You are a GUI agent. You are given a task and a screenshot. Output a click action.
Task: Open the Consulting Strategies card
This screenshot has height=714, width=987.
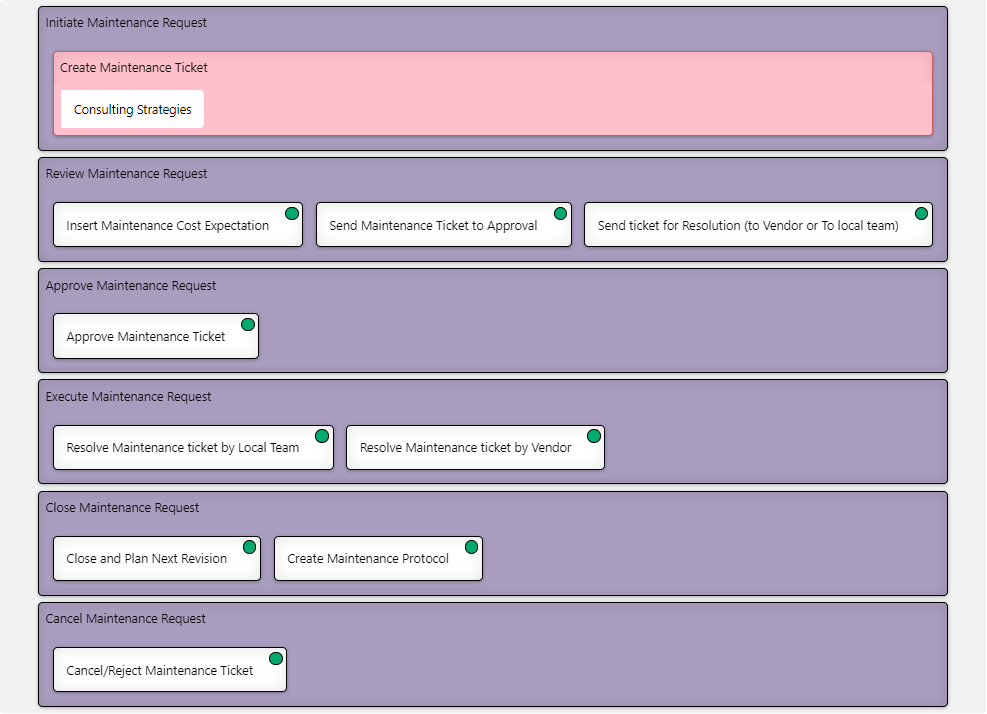[132, 110]
